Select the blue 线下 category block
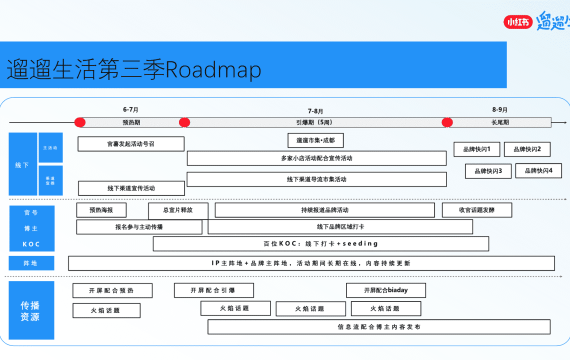This screenshot has height=360, width=570. point(23,164)
